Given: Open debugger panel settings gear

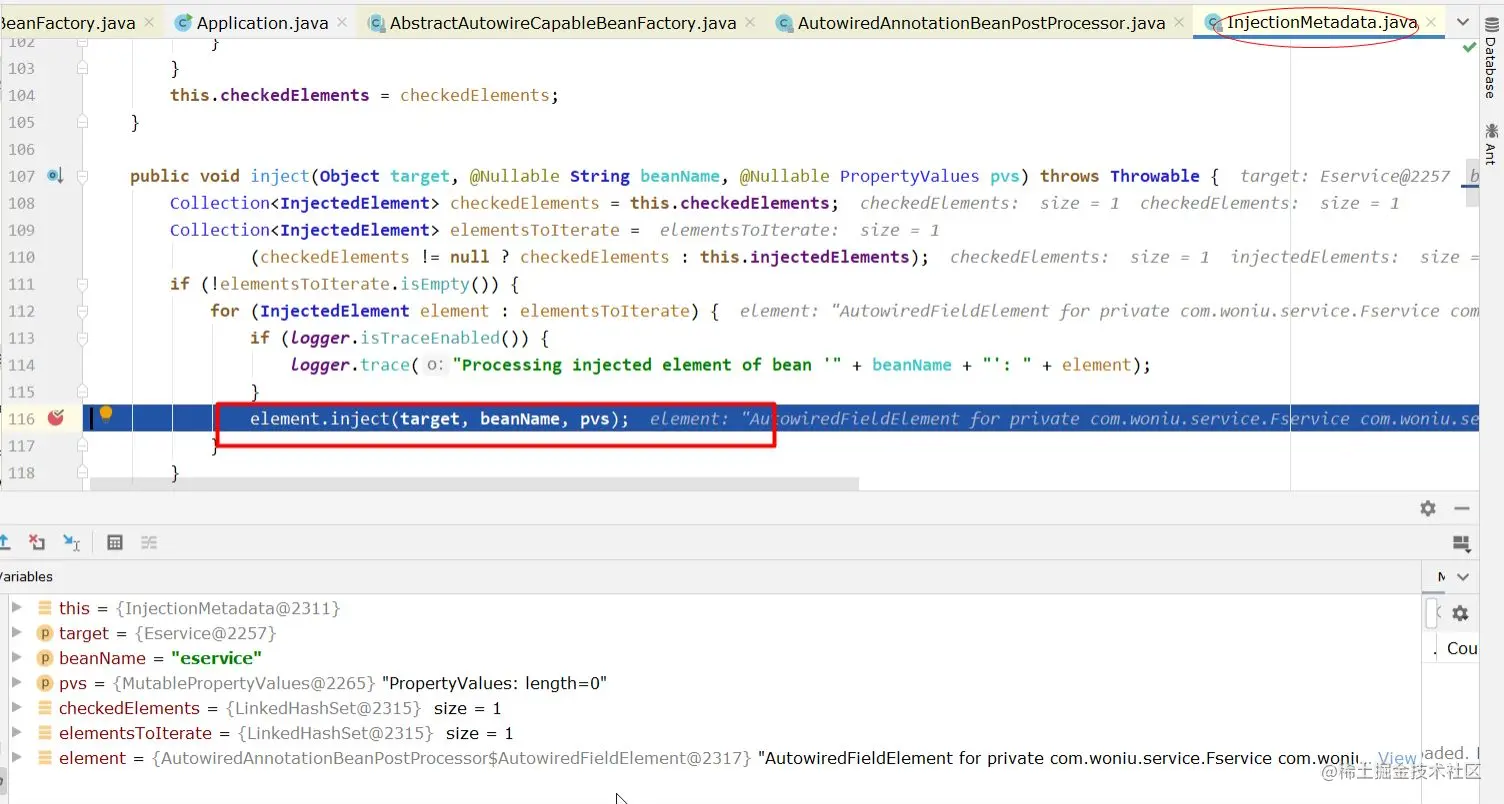Looking at the screenshot, I should point(1428,508).
